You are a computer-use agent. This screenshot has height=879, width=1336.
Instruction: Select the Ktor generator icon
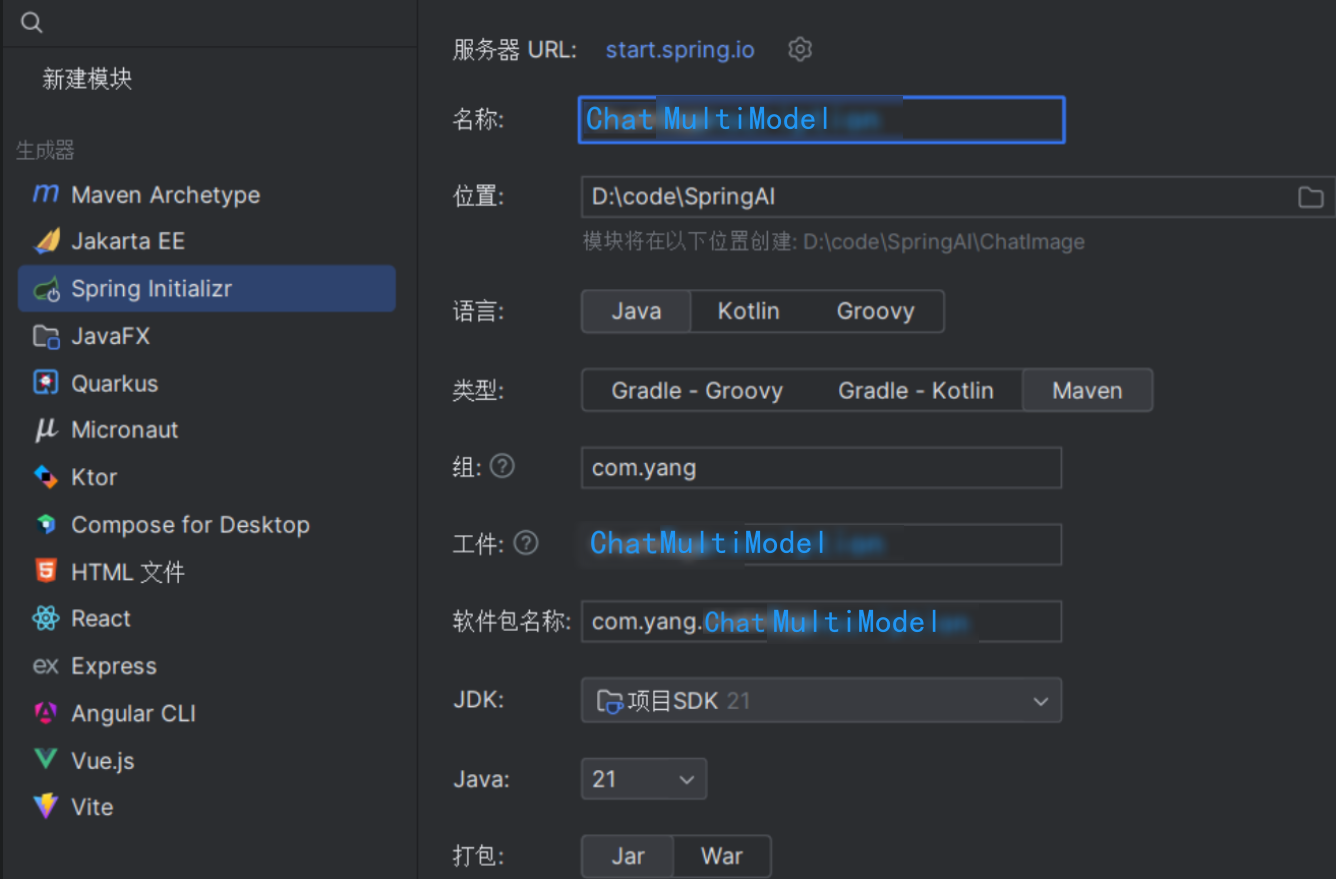tap(46, 477)
